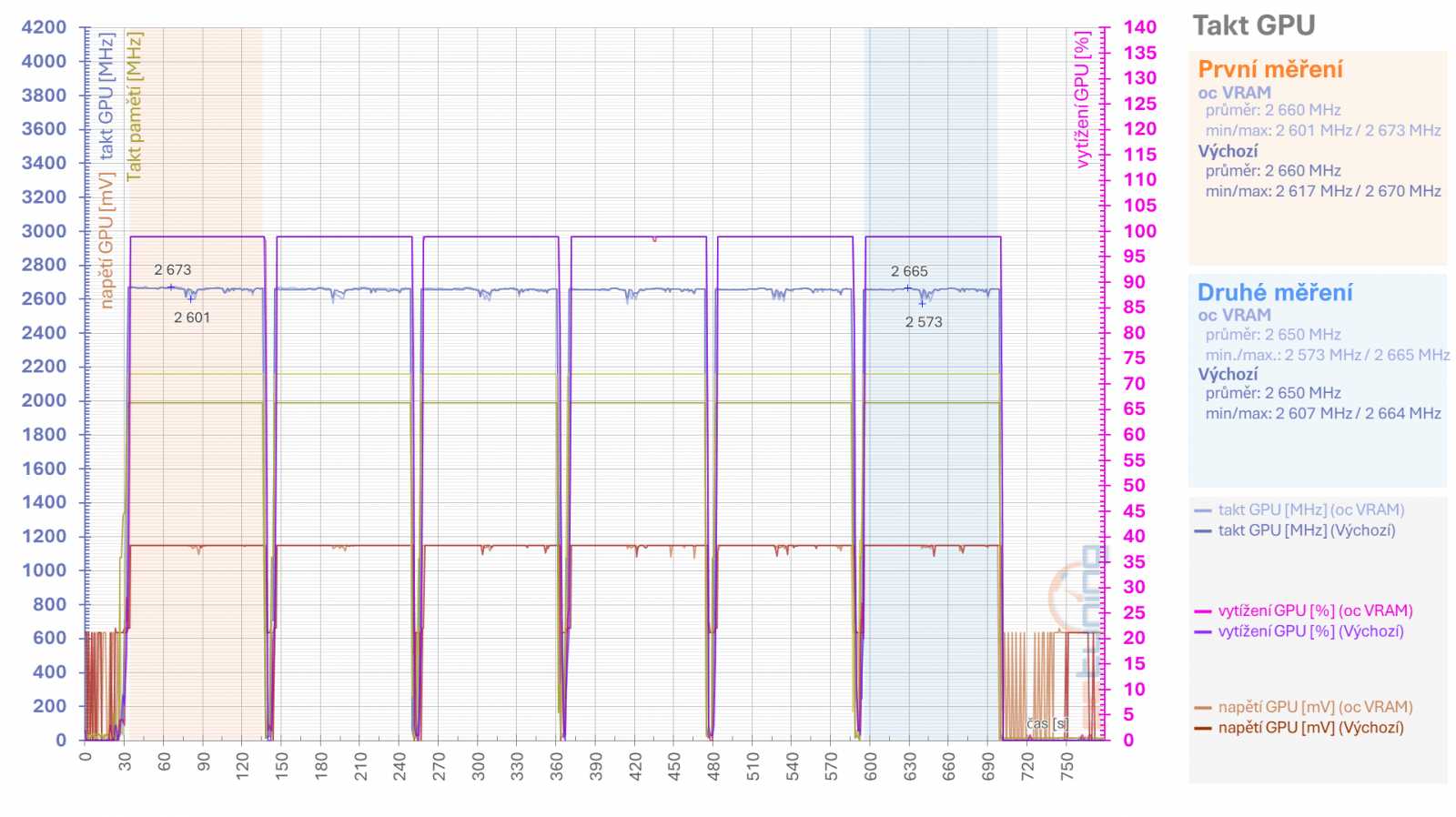Click "Výchozí" label under Druhé měření
Screen dimensions: 1456x817
click(x=1228, y=374)
